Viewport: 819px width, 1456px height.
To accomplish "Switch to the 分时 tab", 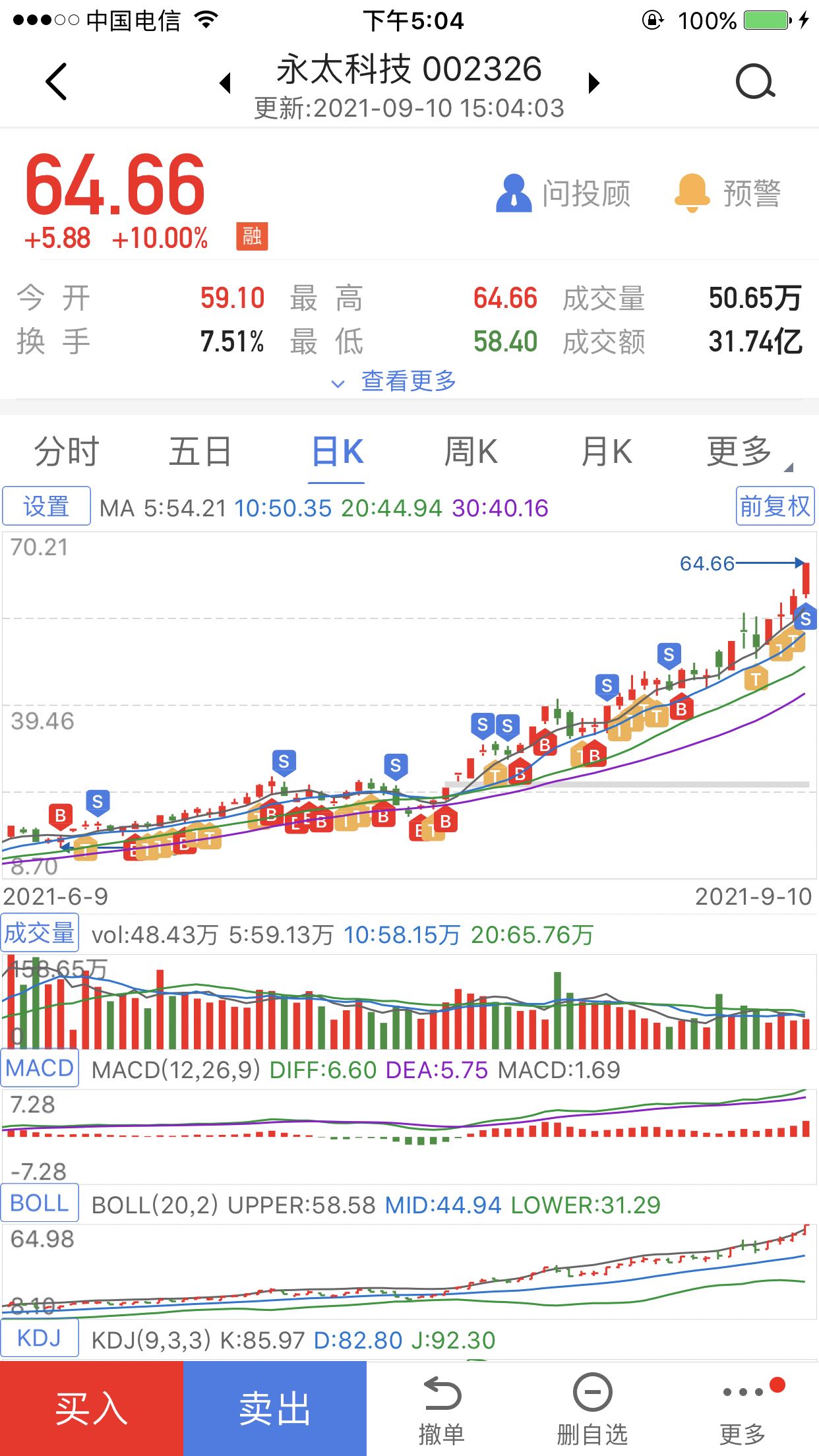I will point(67,452).
